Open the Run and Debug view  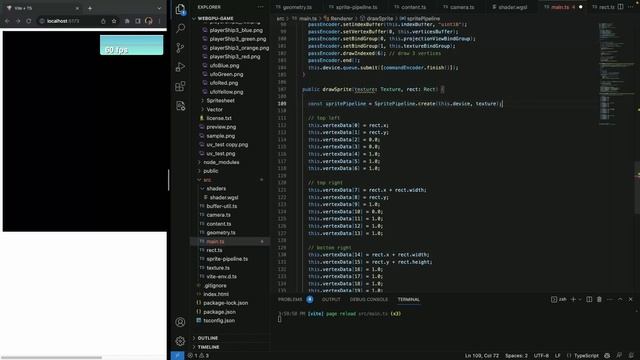click(x=180, y=67)
